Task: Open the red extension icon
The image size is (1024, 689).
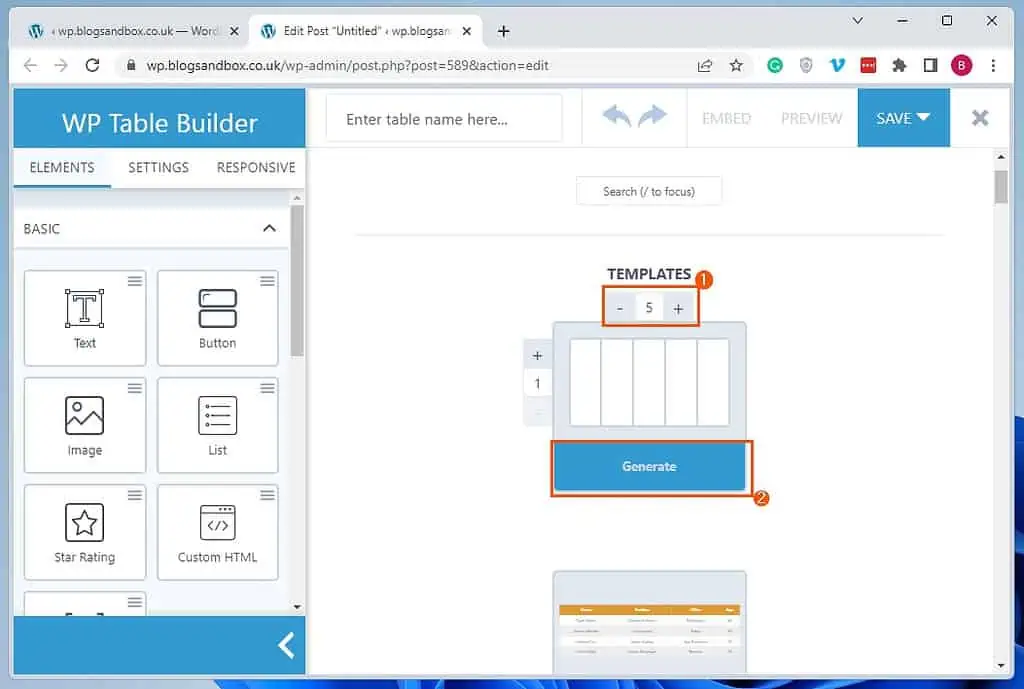Action: (868, 65)
